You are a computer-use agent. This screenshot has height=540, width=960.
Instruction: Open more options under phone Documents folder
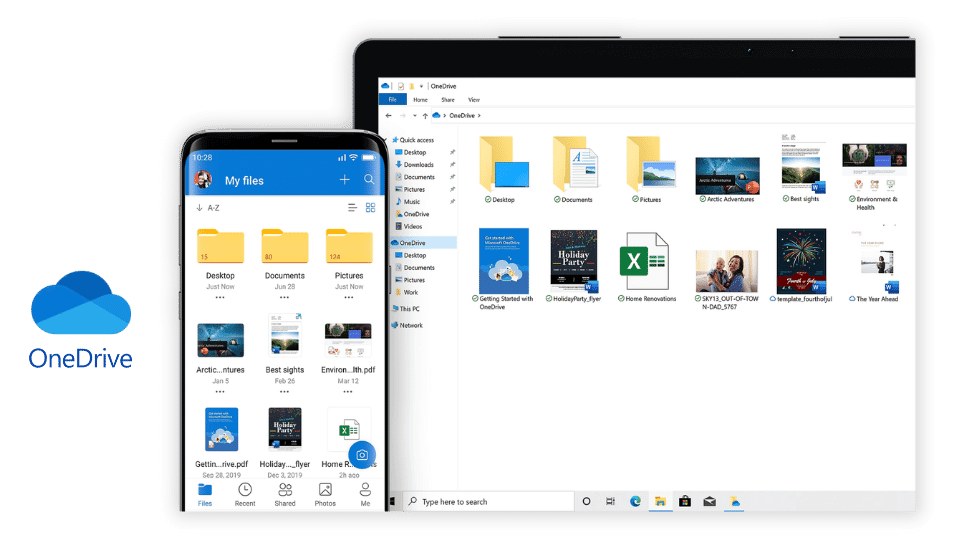(284, 298)
